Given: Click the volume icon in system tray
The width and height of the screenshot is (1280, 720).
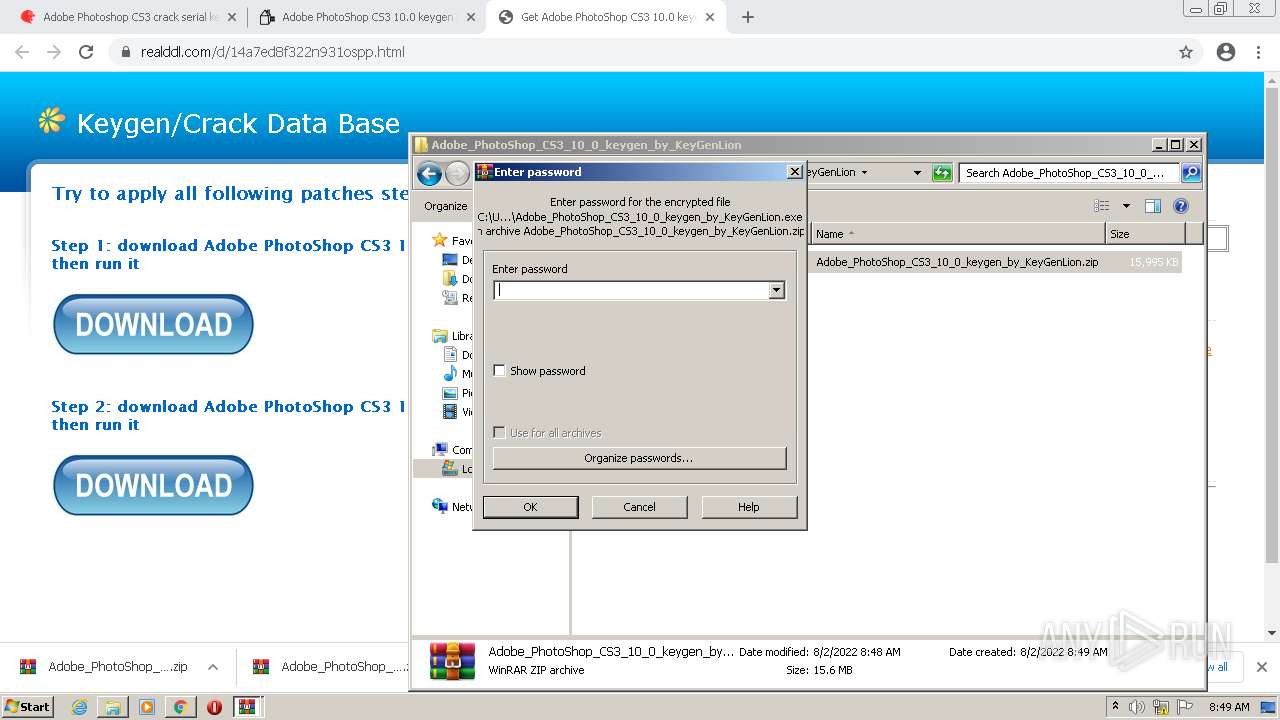Looking at the screenshot, I should 1137,707.
